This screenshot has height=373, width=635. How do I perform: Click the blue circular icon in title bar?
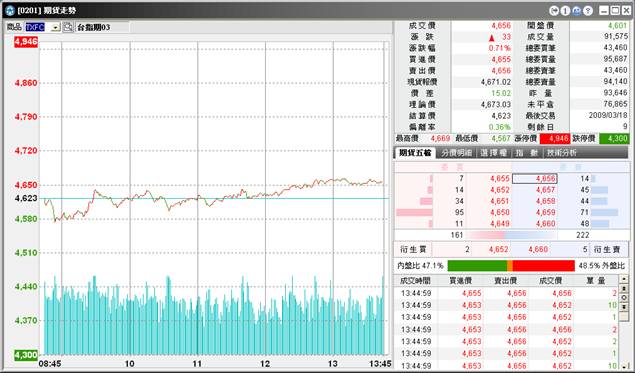coord(577,11)
